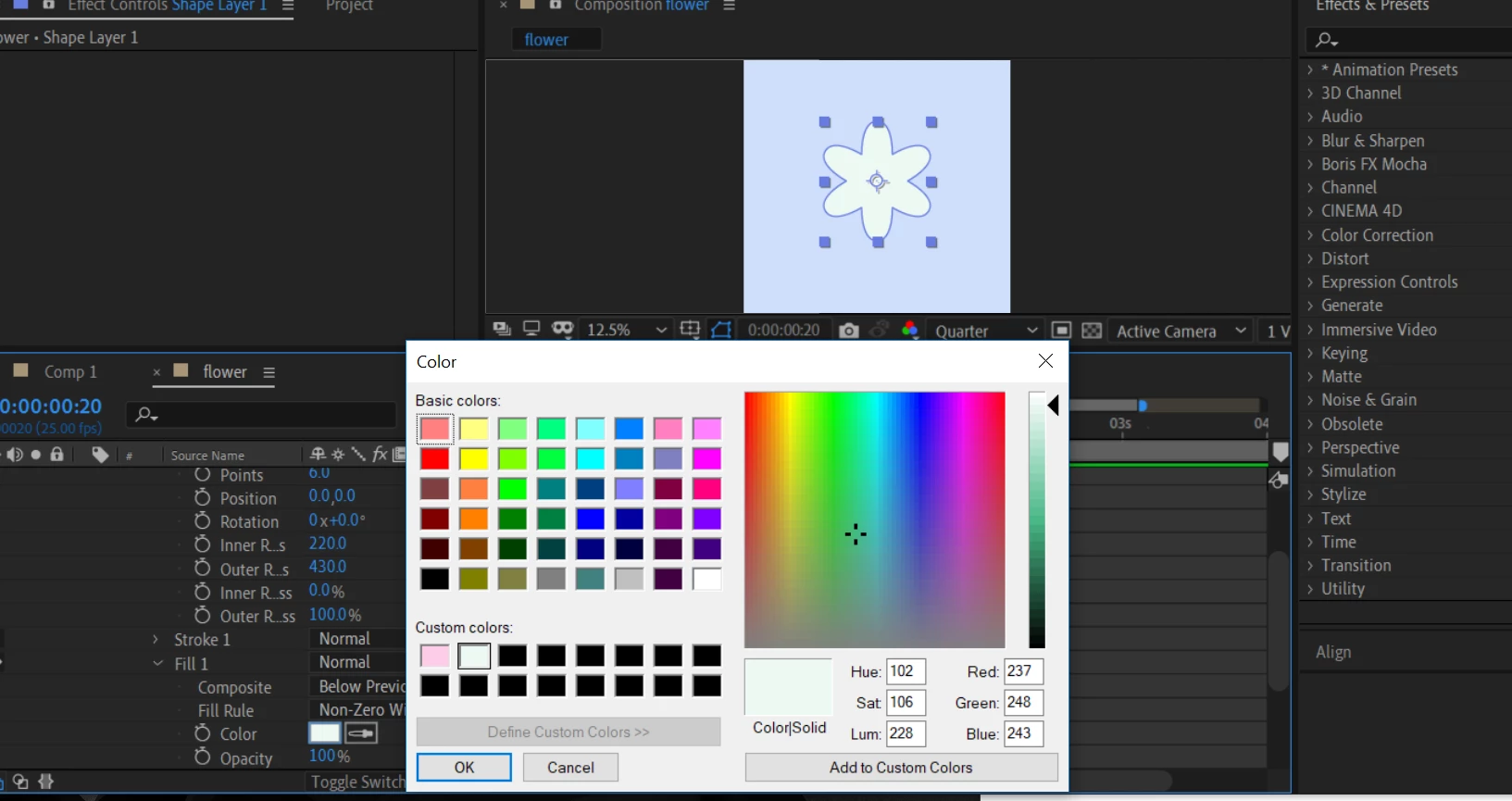The height and width of the screenshot is (801, 1512).
Task: Click the comp marker bin on timeline
Action: 1281,452
